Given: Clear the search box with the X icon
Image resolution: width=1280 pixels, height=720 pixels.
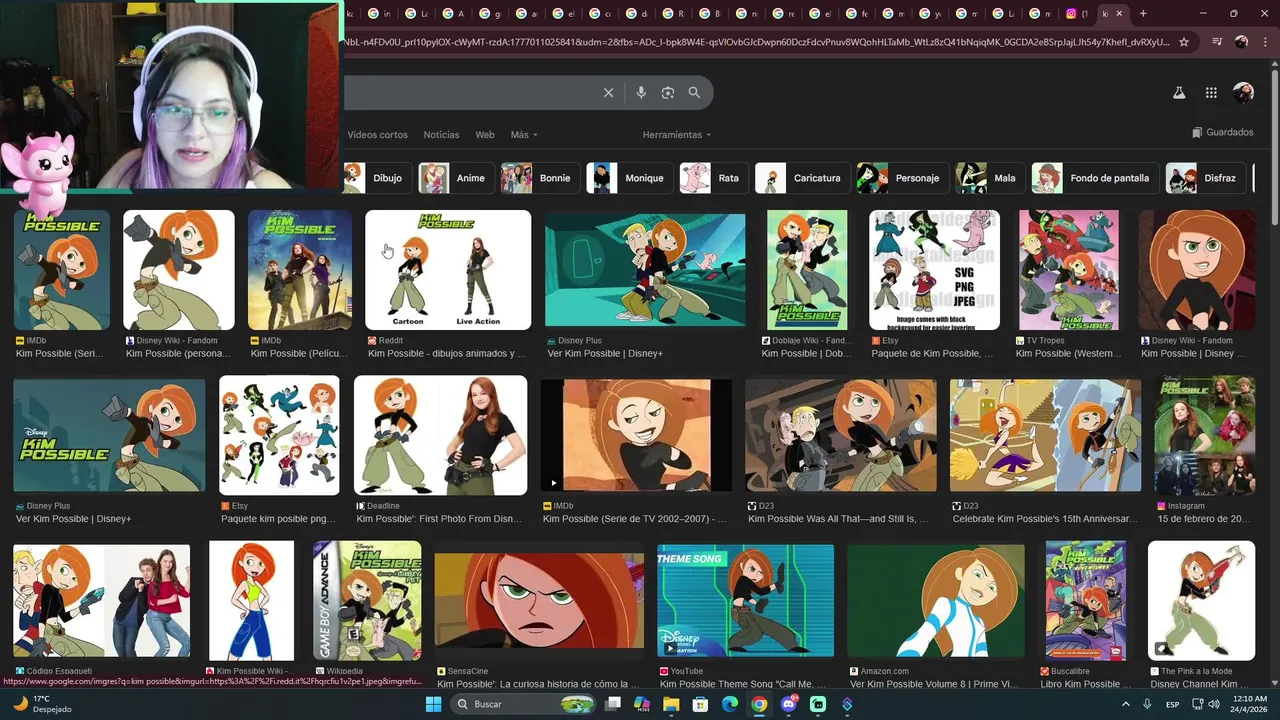Looking at the screenshot, I should pos(608,93).
